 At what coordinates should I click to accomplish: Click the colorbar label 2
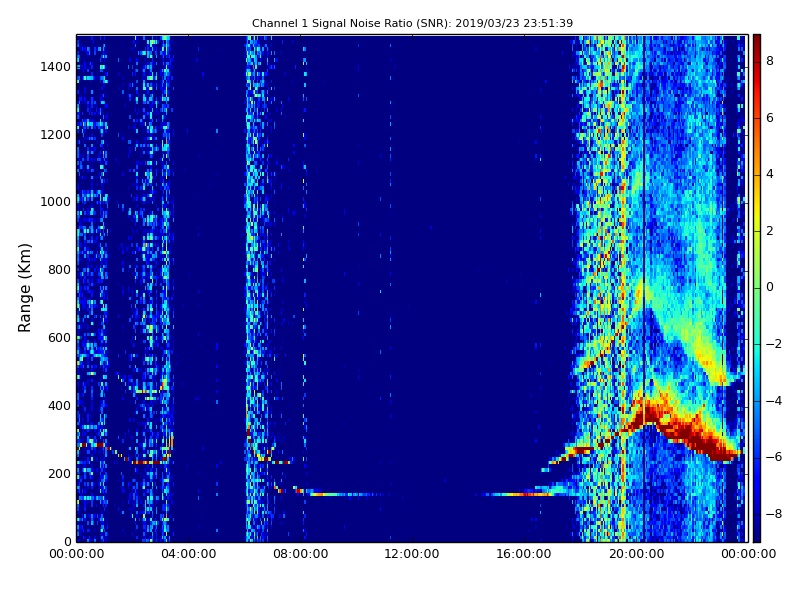click(x=770, y=231)
